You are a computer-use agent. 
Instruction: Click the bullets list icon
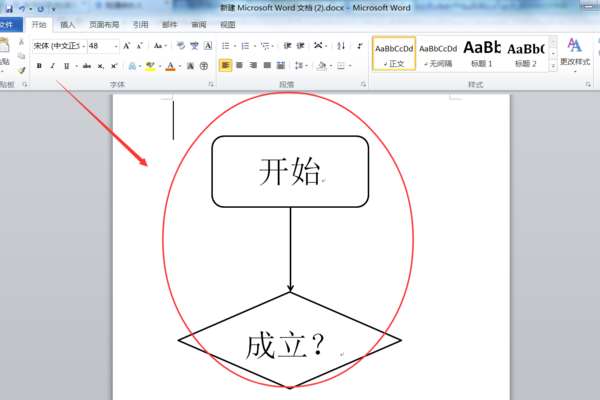225,46
